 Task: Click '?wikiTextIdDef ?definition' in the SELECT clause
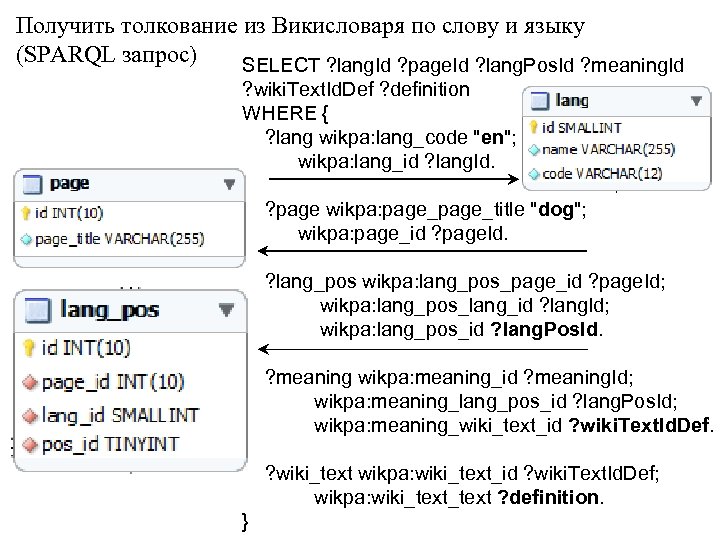[x=356, y=89]
